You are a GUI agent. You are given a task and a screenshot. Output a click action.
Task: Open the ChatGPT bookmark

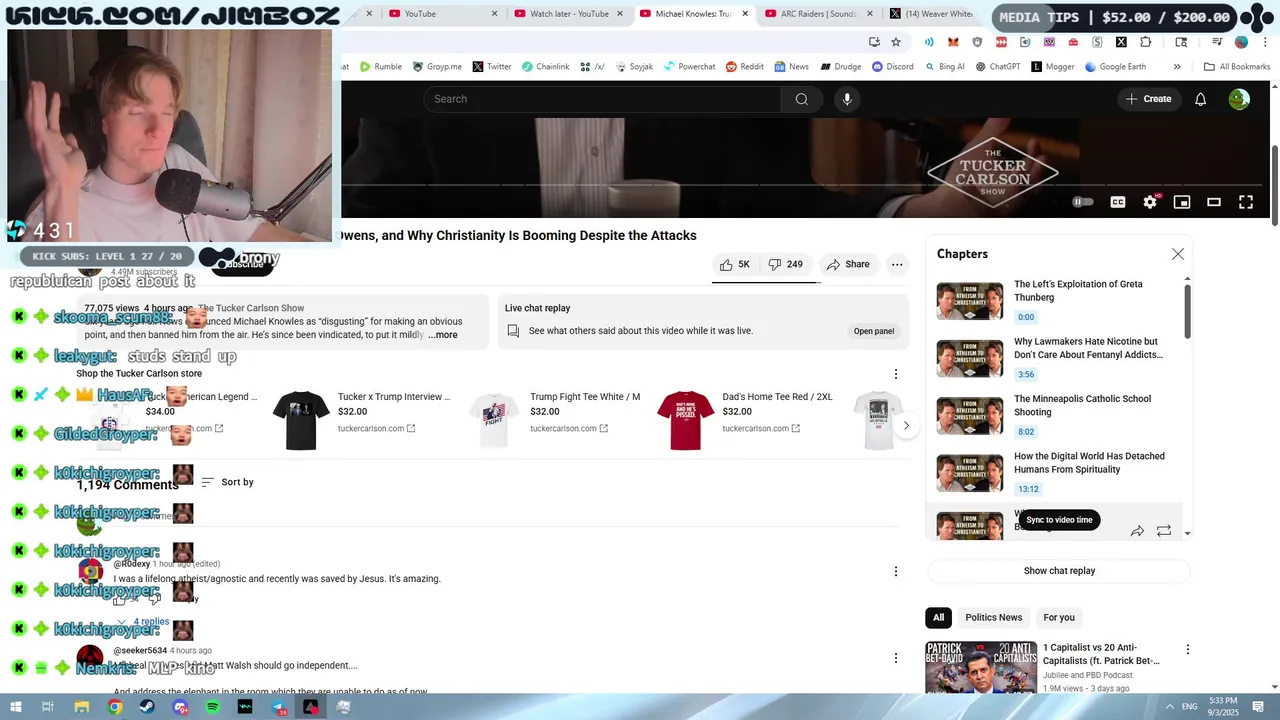click(x=997, y=67)
